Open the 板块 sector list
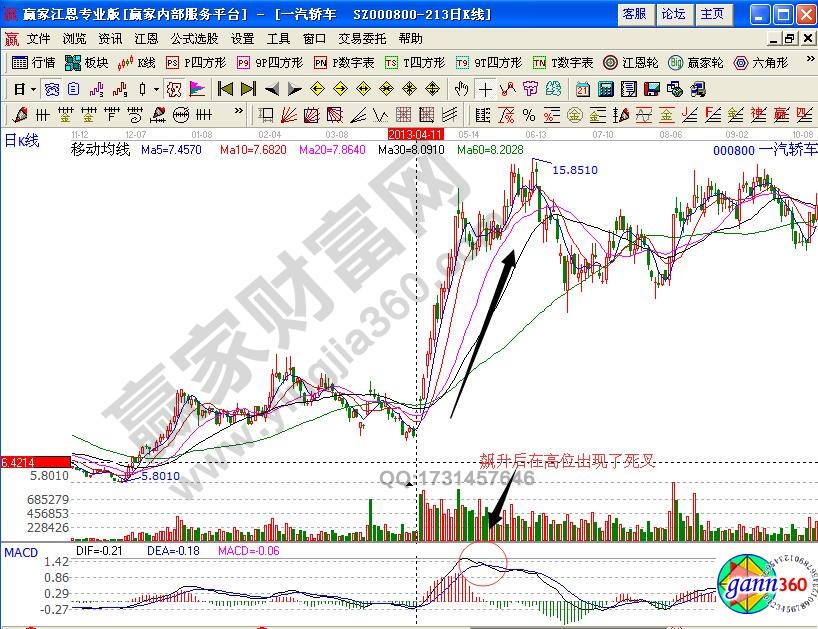Viewport: 818px width, 629px height. (x=86, y=62)
